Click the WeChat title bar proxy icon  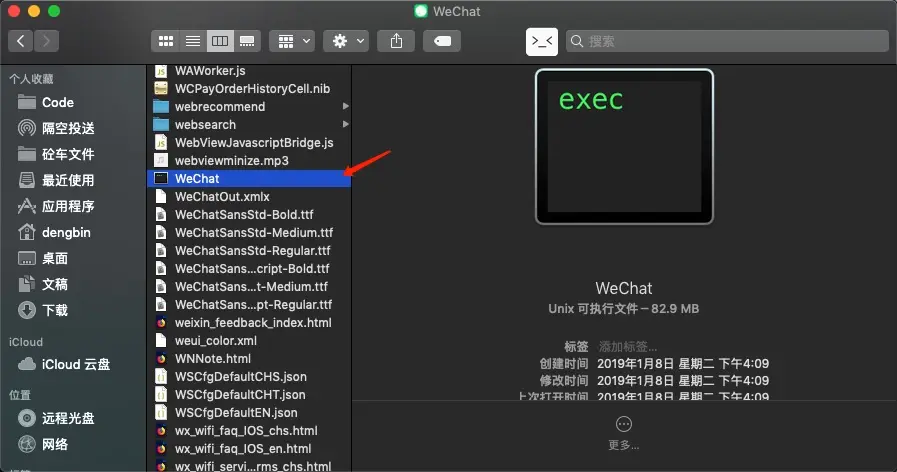pyautogui.click(x=421, y=11)
